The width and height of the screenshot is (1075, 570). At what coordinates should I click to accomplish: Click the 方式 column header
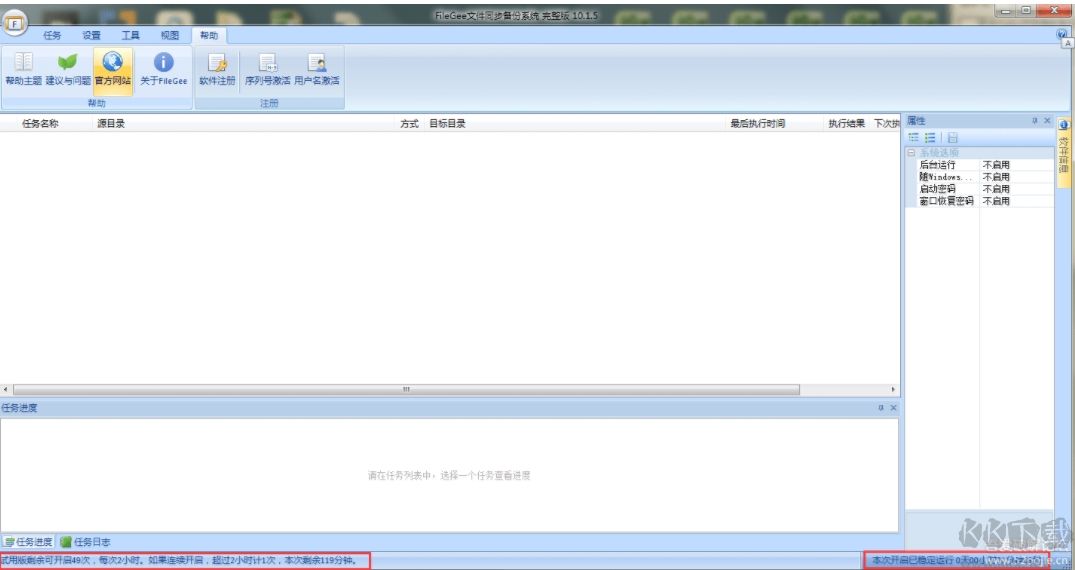(409, 123)
